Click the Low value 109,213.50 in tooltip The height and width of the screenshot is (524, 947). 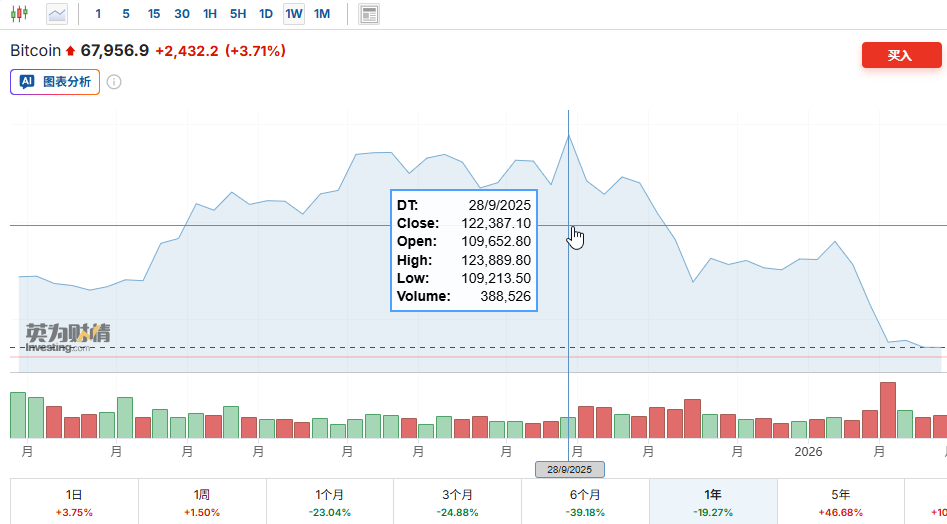coord(496,278)
